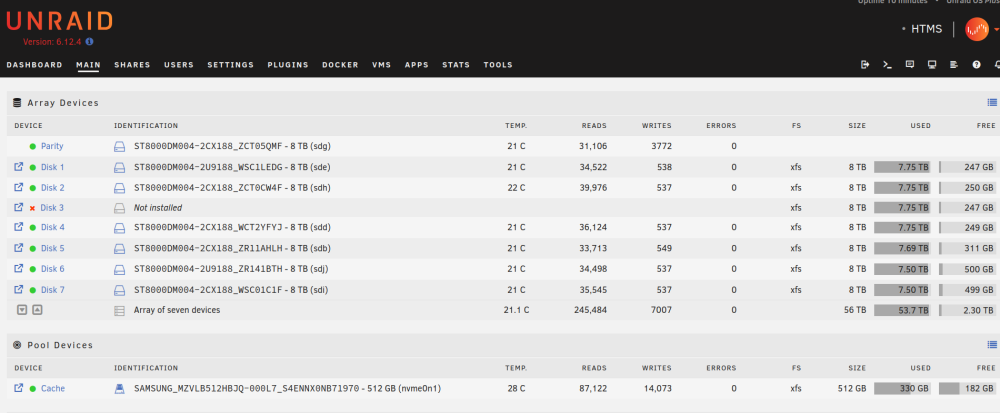The image size is (1000, 413).
Task: Click the Samsung NVMe drive icon
Action: [x=119, y=389]
